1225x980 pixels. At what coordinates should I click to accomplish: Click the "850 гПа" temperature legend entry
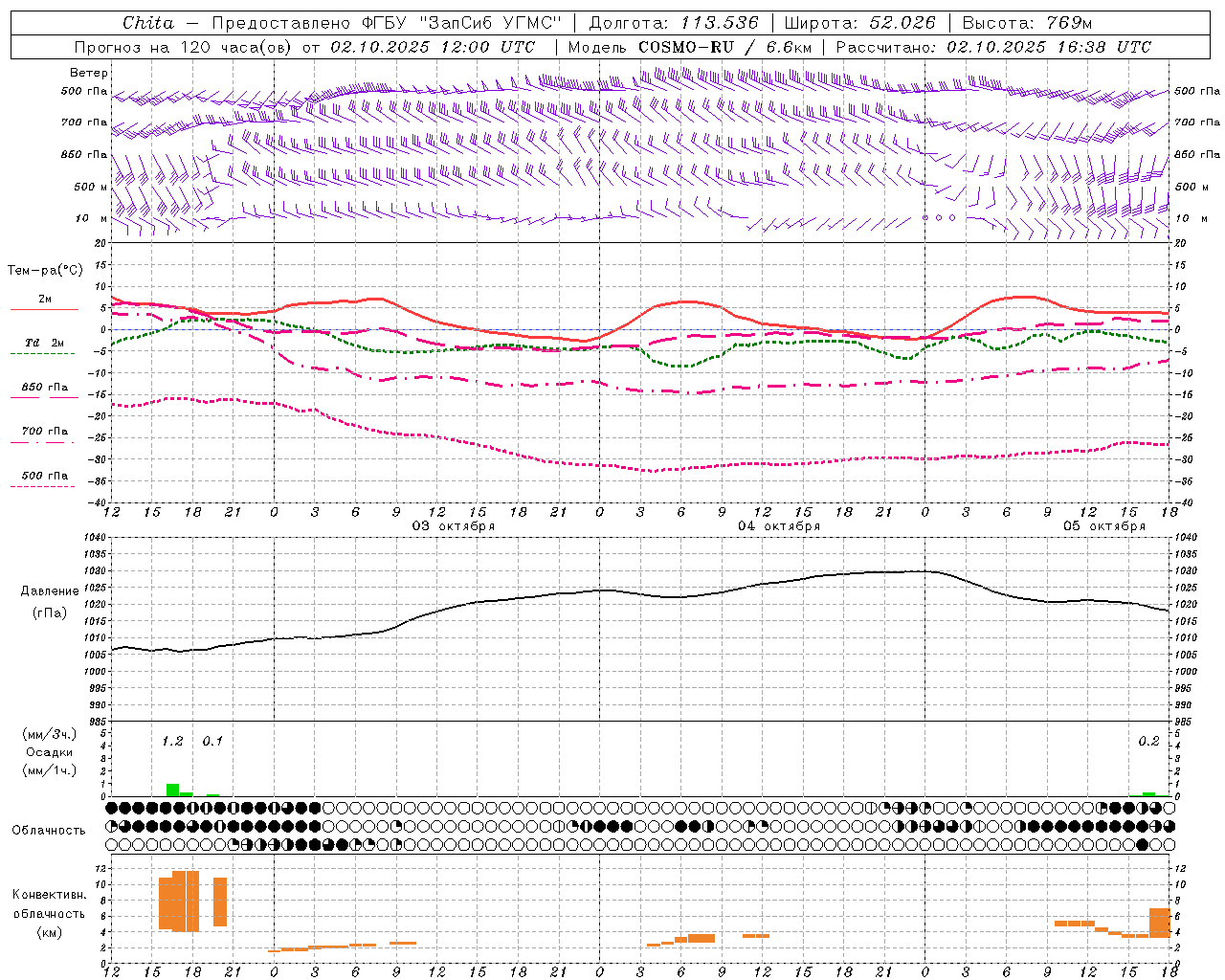[44, 388]
